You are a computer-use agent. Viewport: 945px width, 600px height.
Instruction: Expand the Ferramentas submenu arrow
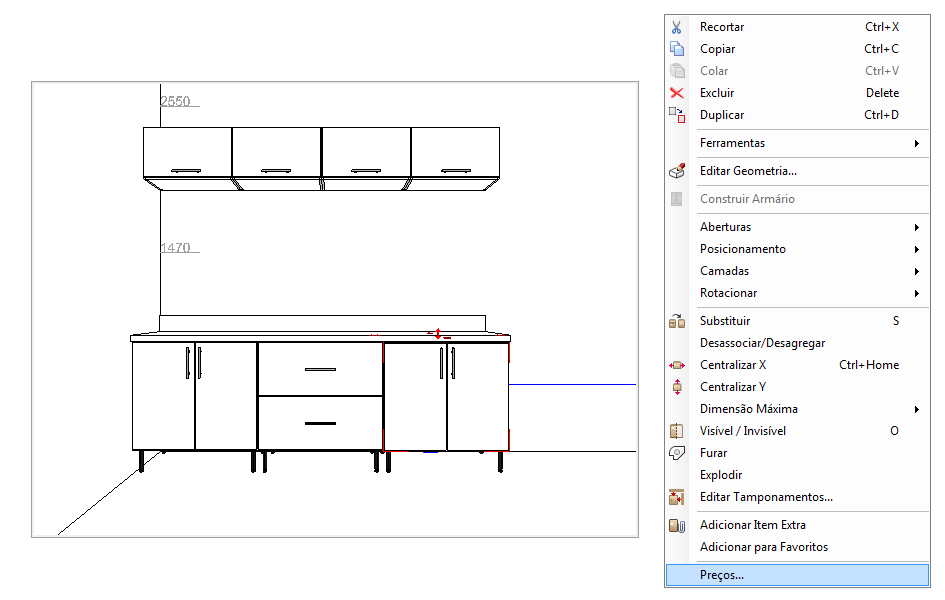point(916,143)
